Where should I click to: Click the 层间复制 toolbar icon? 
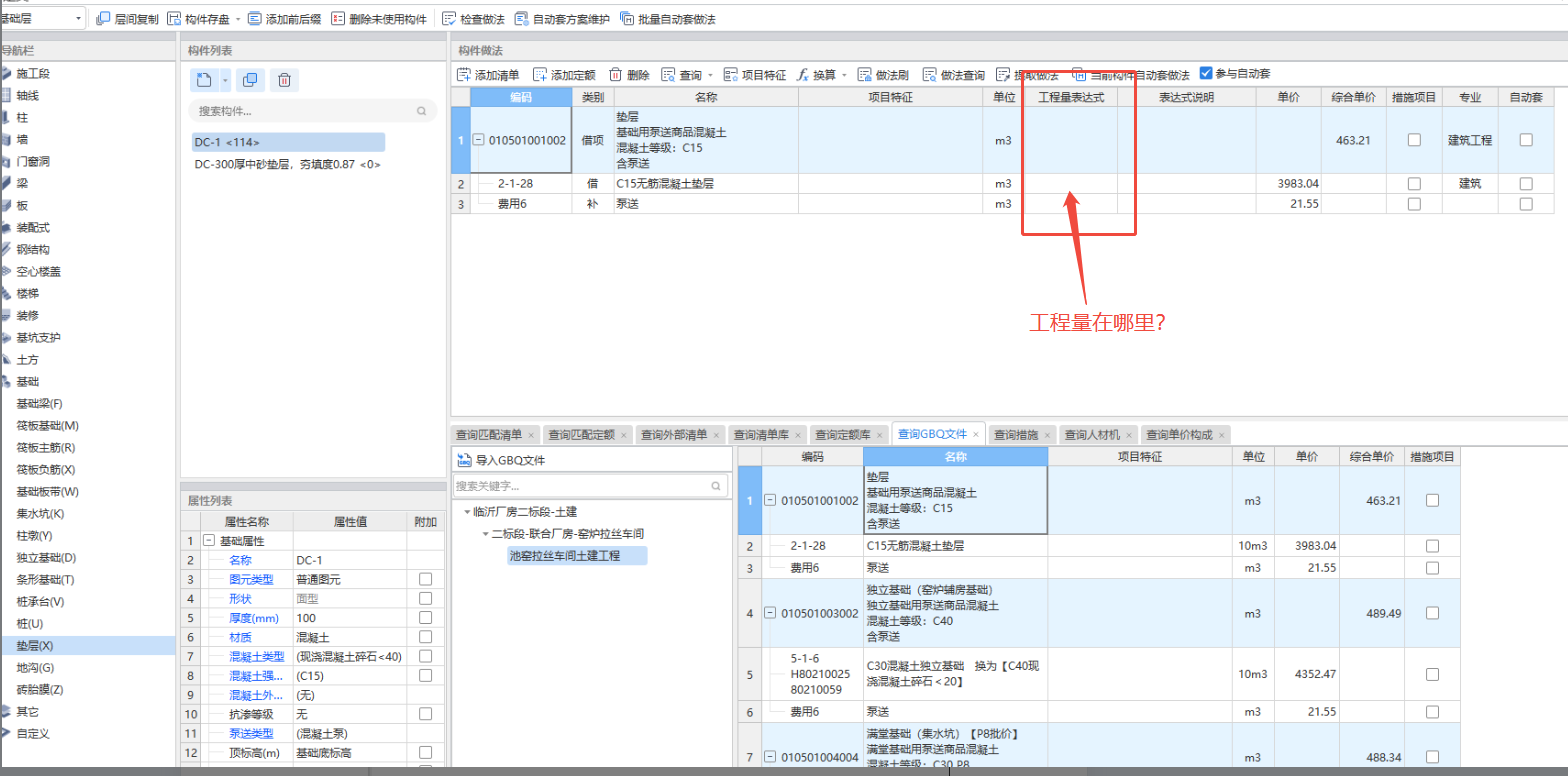103,19
